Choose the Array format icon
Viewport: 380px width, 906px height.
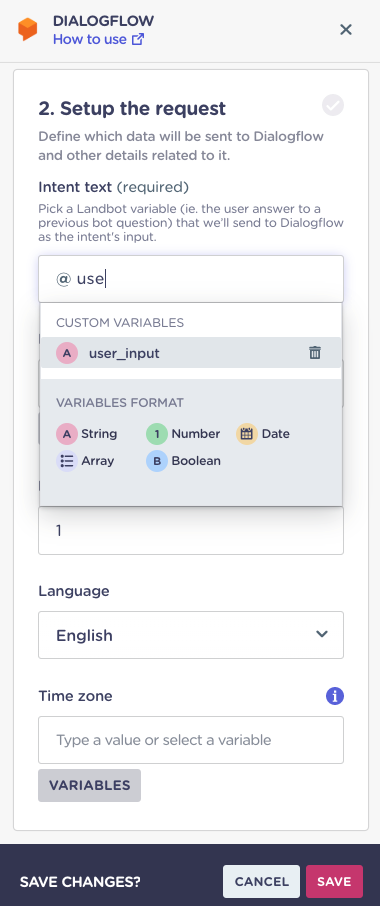[x=67, y=461]
